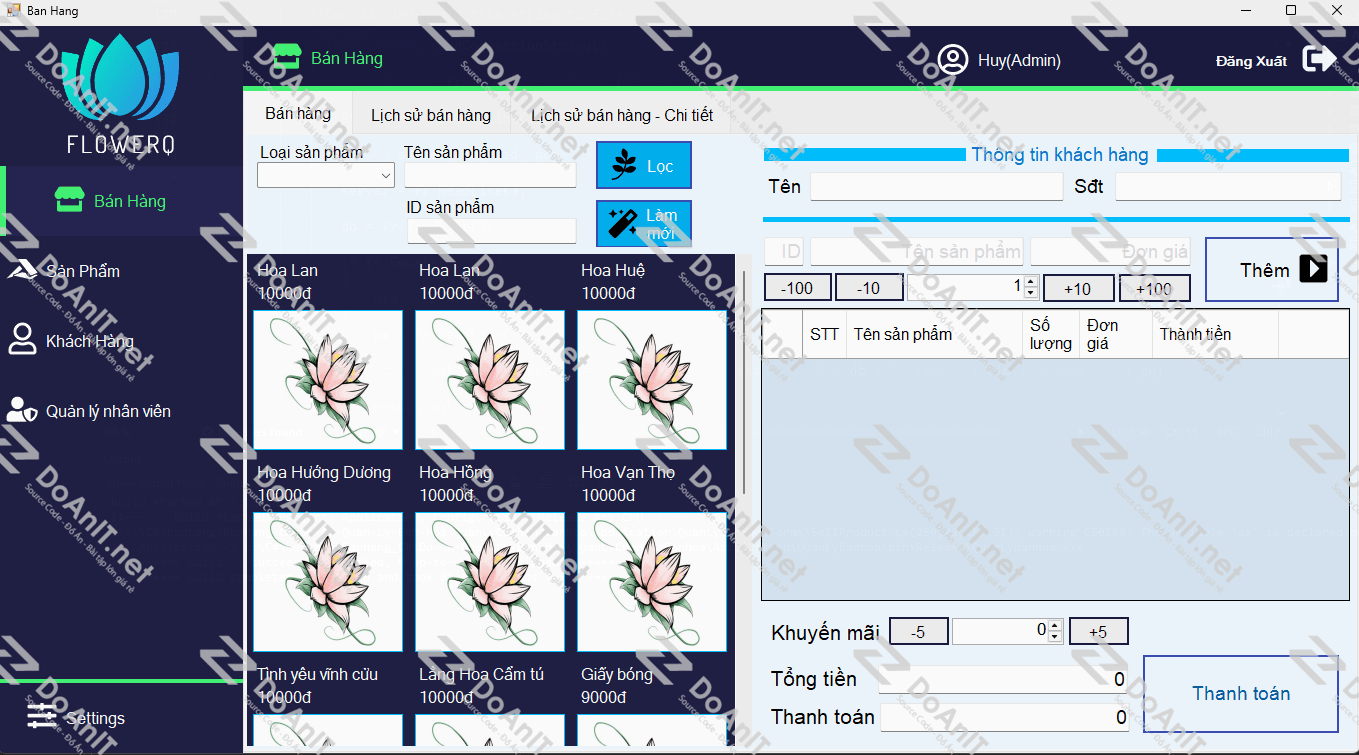Click the Settings sliders icon
The width and height of the screenshot is (1359, 755).
tap(42, 716)
